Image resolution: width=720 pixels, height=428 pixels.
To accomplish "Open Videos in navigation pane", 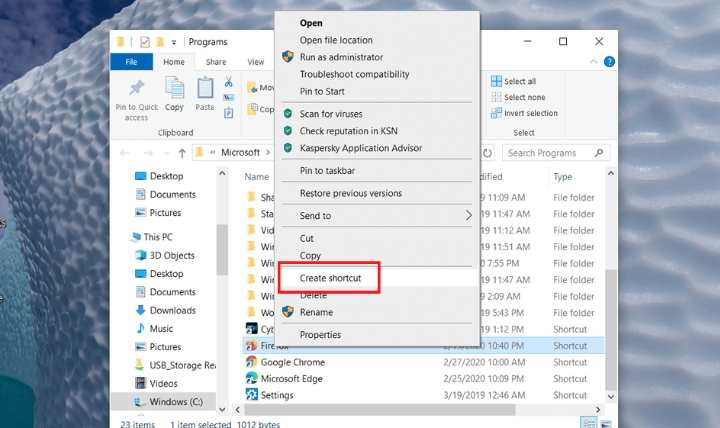I will coord(163,383).
